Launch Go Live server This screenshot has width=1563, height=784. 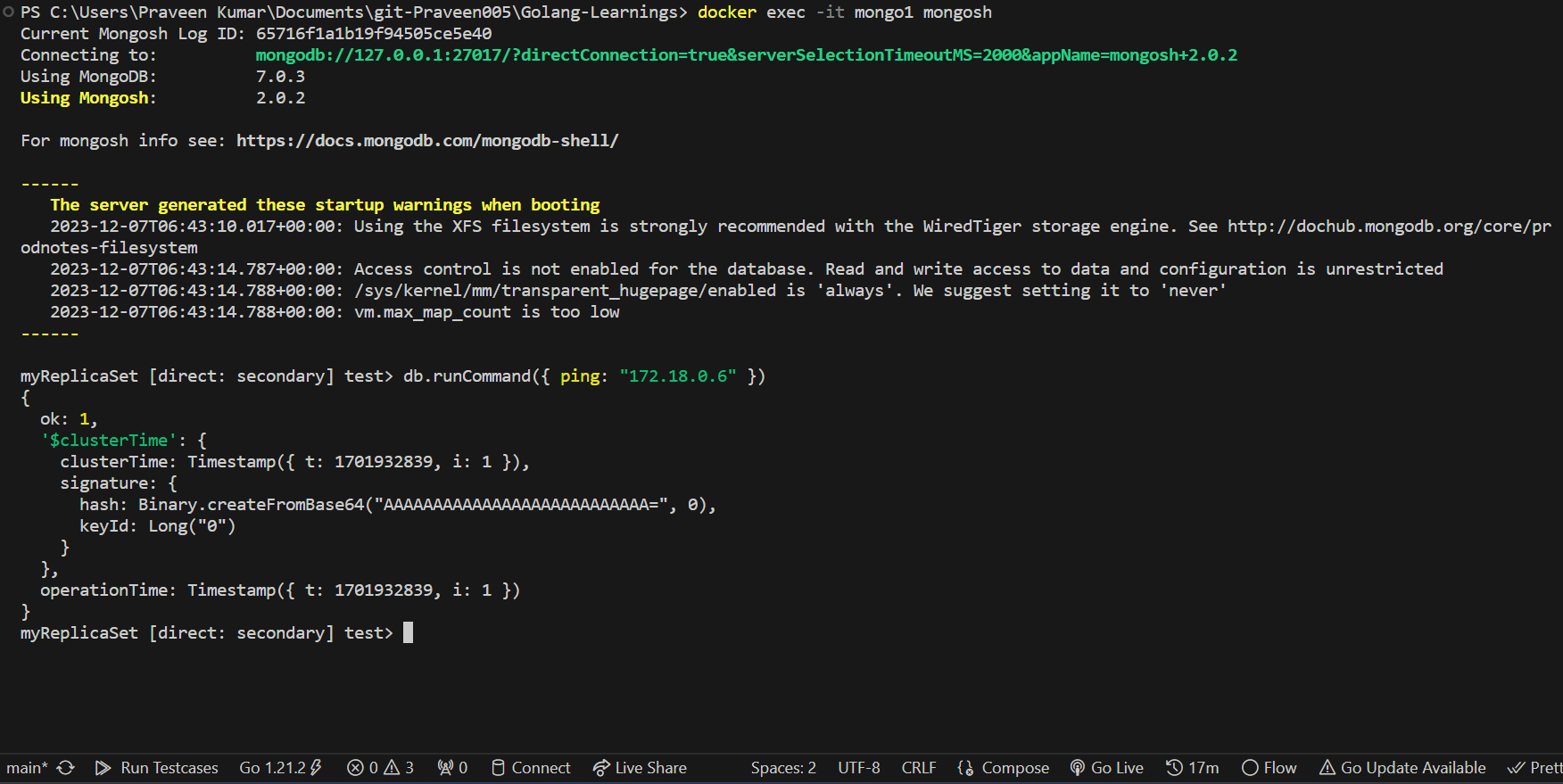1107,768
